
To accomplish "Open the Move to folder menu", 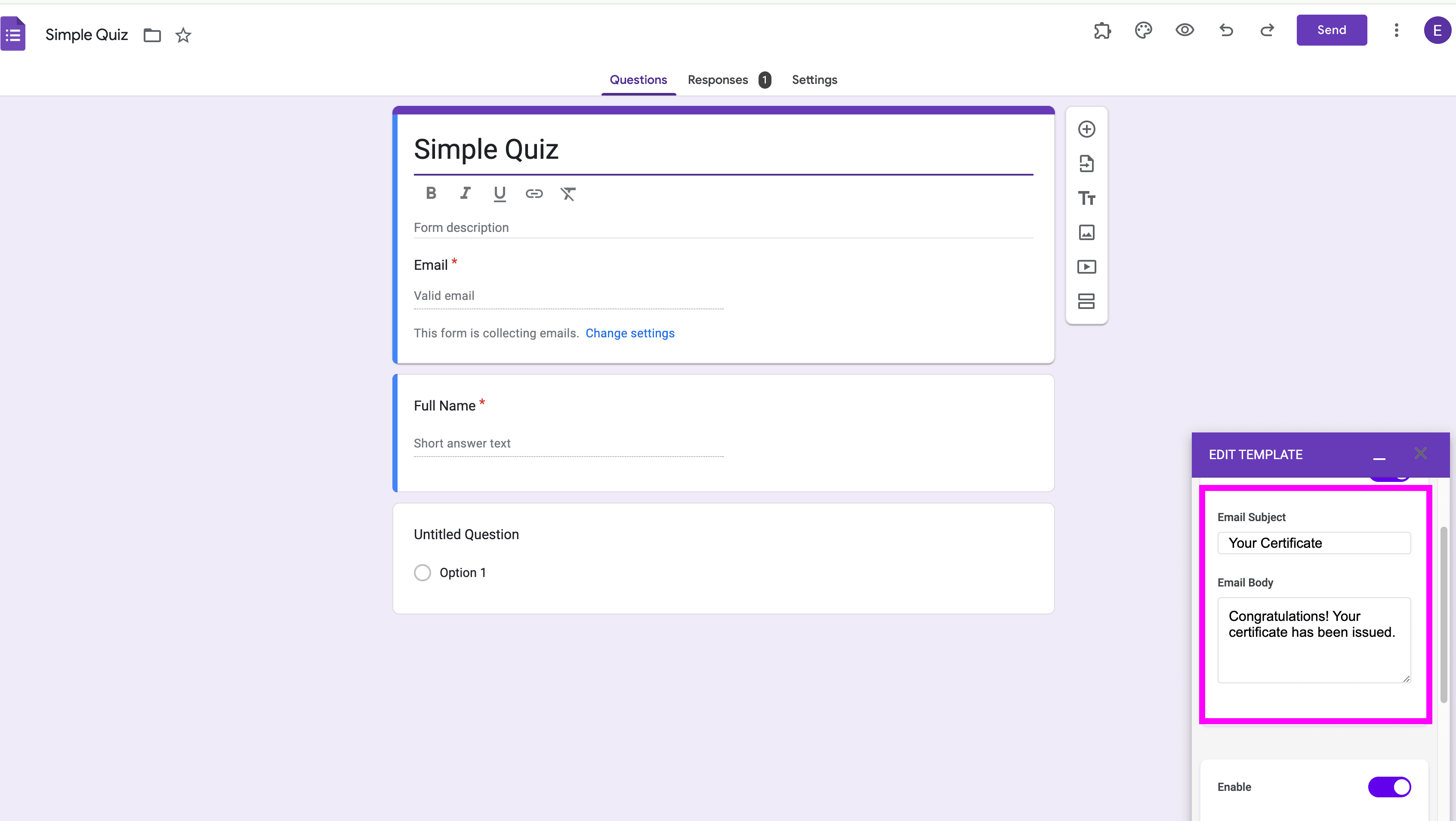I will 152,36.
